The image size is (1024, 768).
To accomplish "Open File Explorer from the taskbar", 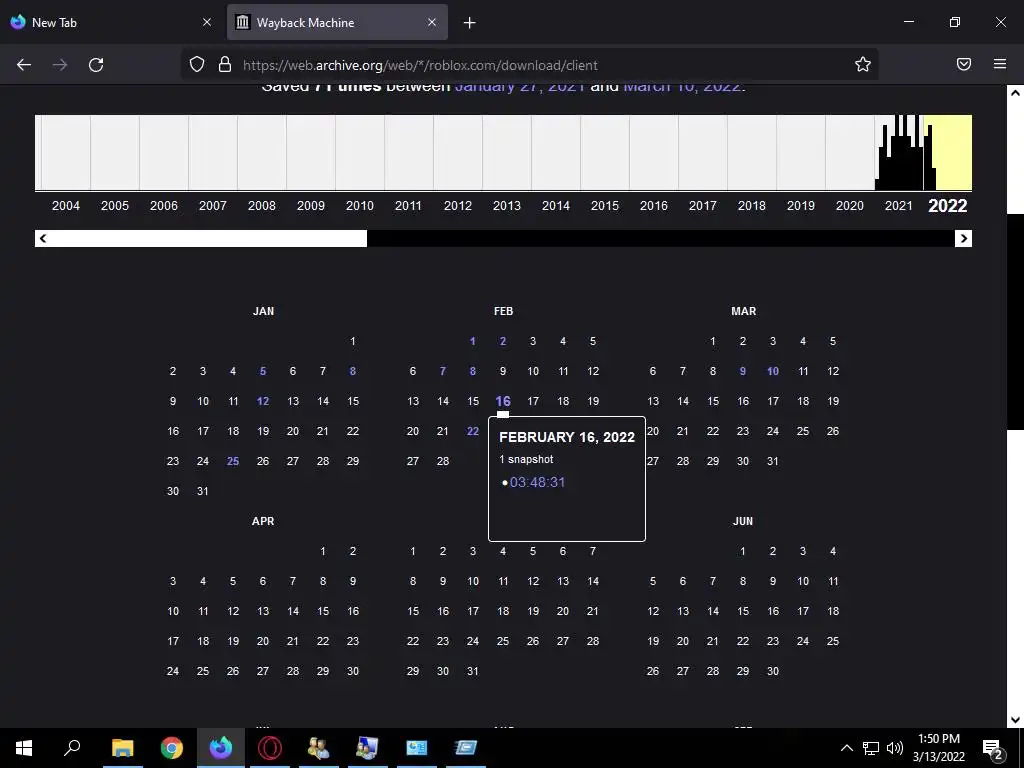I will (122, 748).
